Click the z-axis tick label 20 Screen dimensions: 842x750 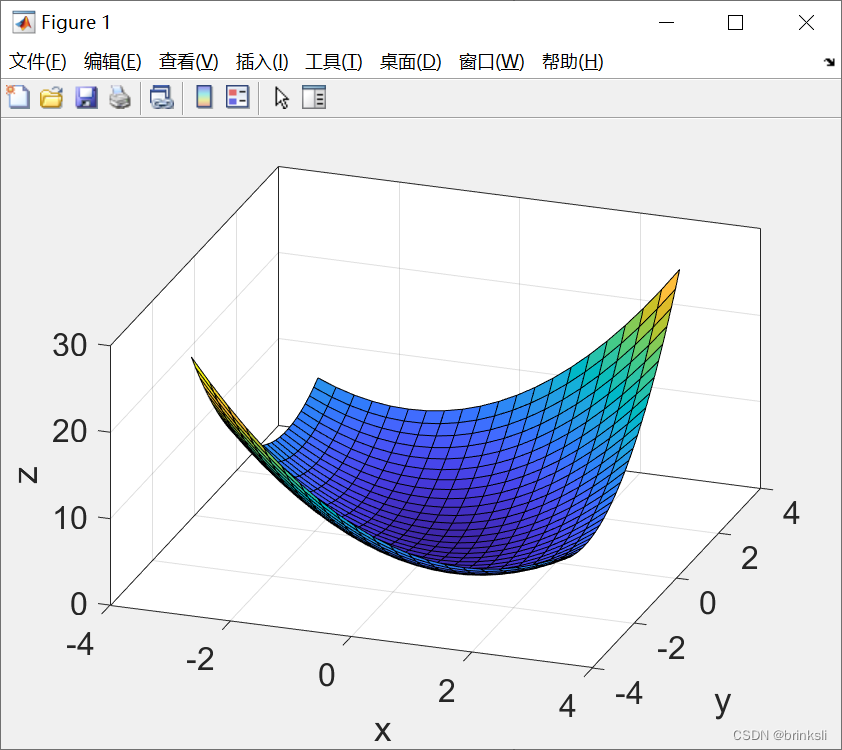pyautogui.click(x=70, y=431)
